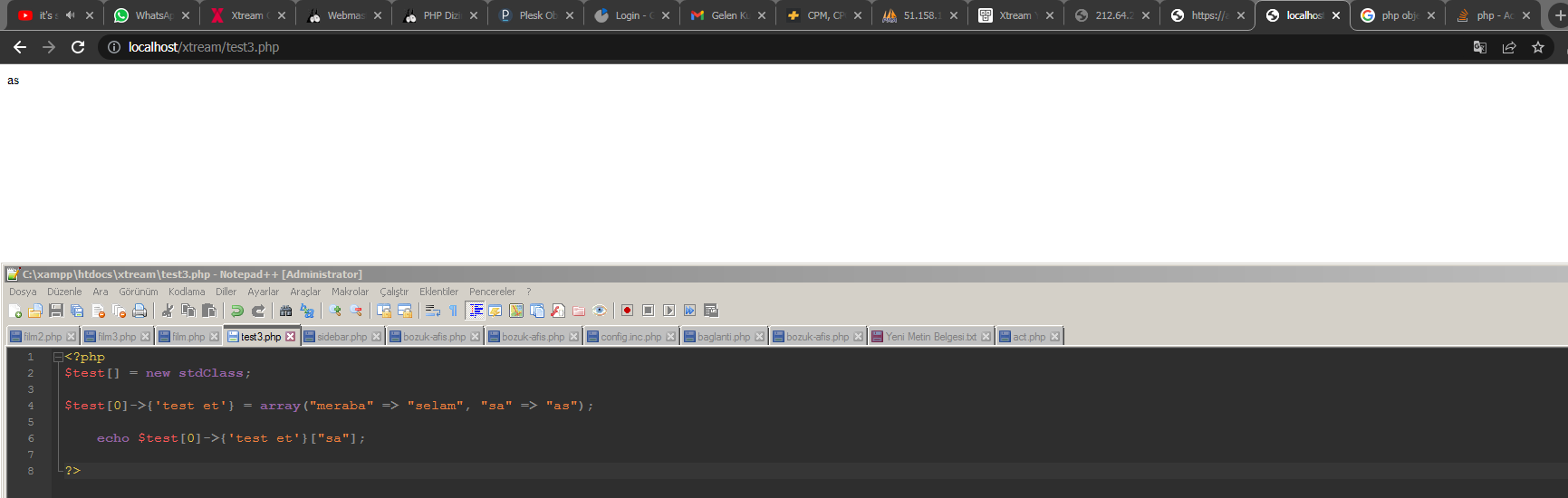This screenshot has height=498, width=1568.
Task: Open Find with the binoculars icon
Action: [x=285, y=311]
